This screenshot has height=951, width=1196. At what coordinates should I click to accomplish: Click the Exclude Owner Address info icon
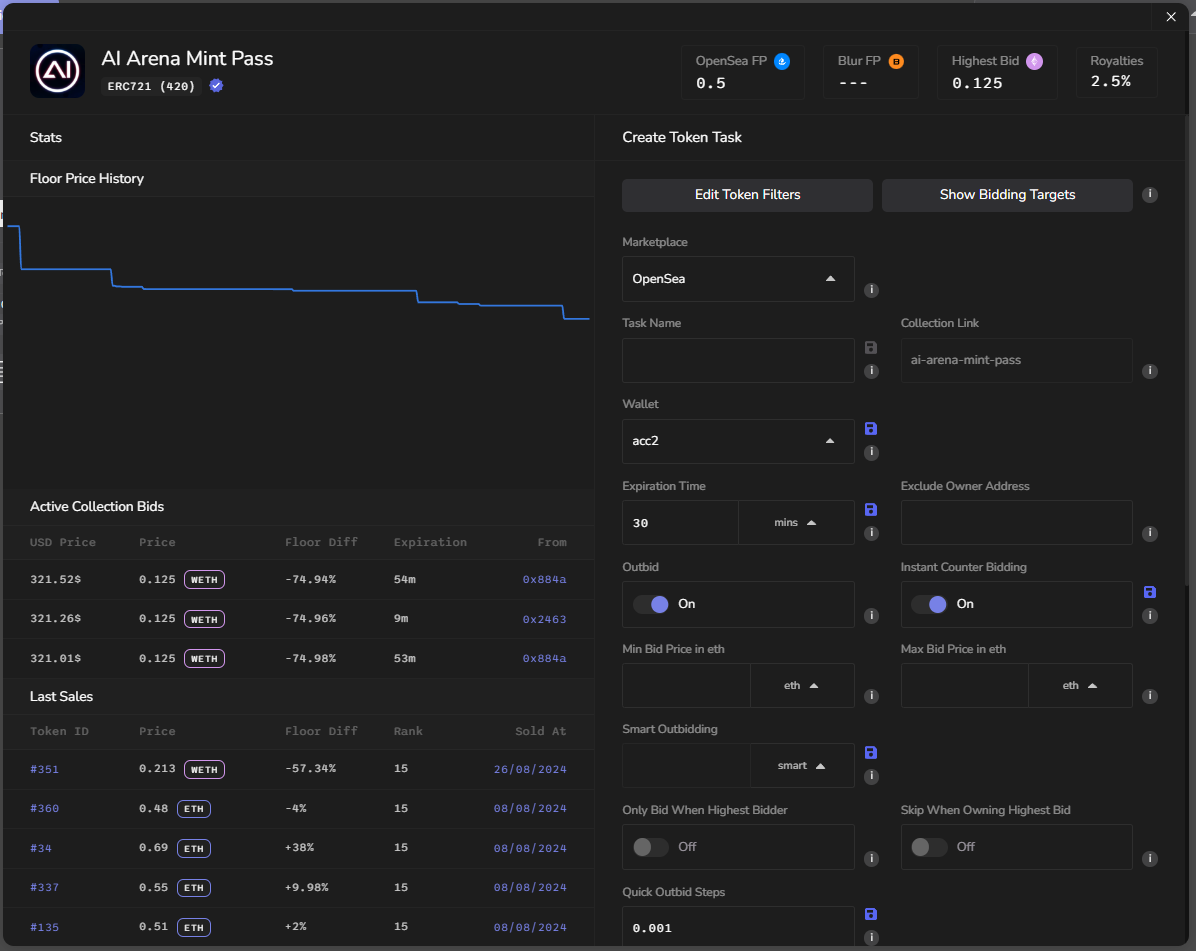point(1149,534)
